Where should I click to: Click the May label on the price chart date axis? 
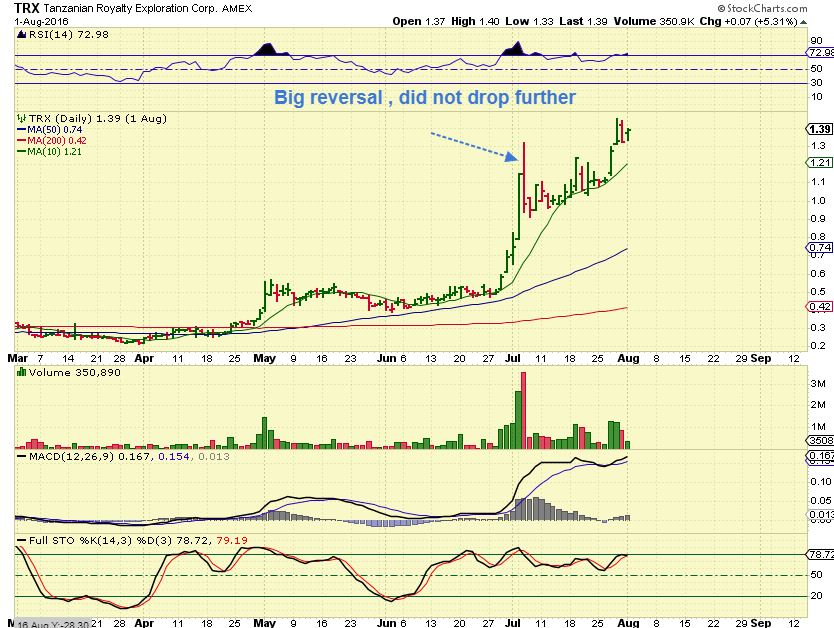click(264, 358)
